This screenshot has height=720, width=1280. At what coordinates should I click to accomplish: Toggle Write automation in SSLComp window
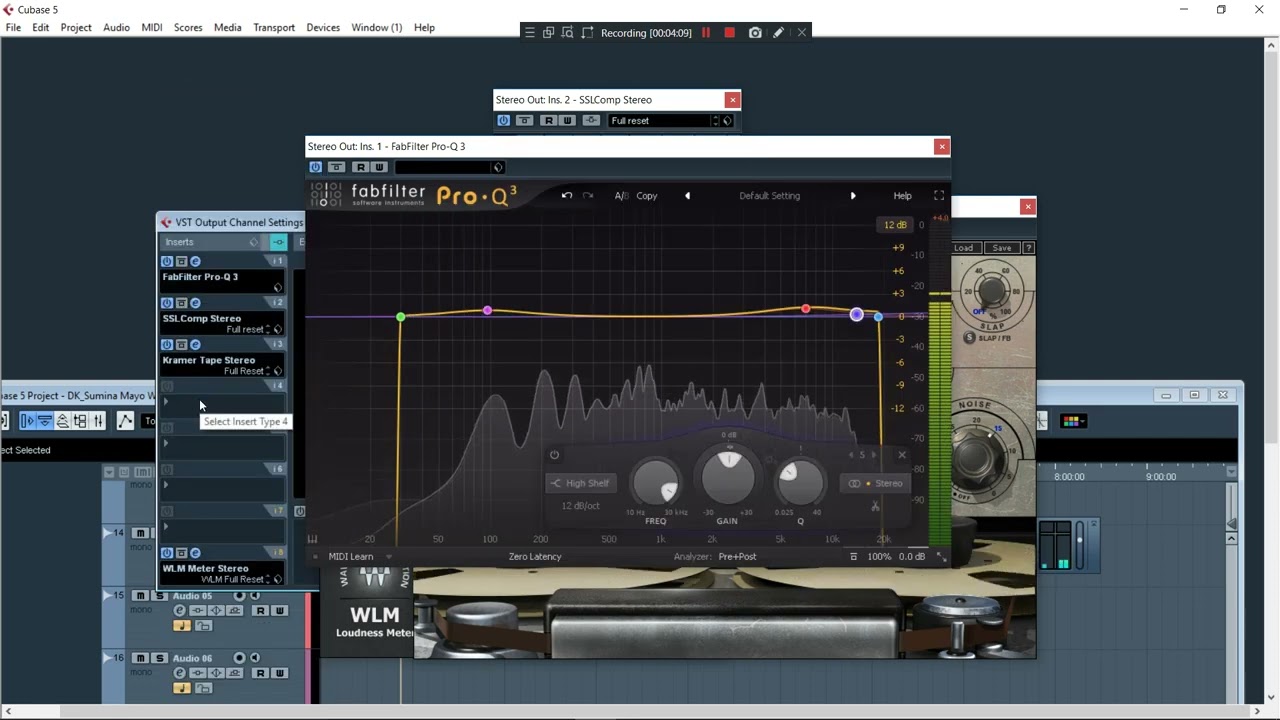[567, 120]
